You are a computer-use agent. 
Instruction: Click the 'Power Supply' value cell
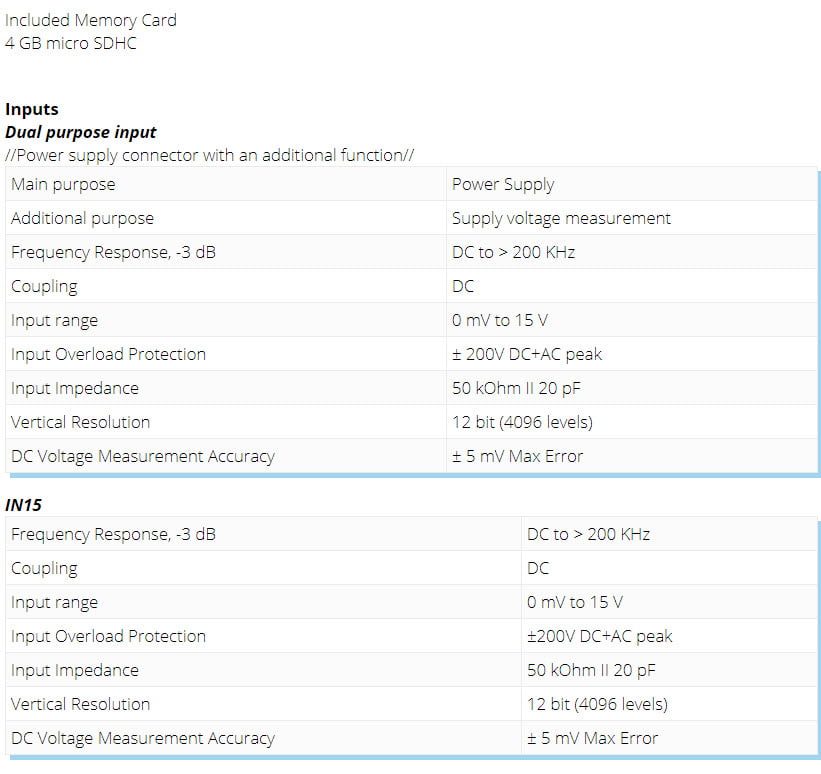pos(631,184)
